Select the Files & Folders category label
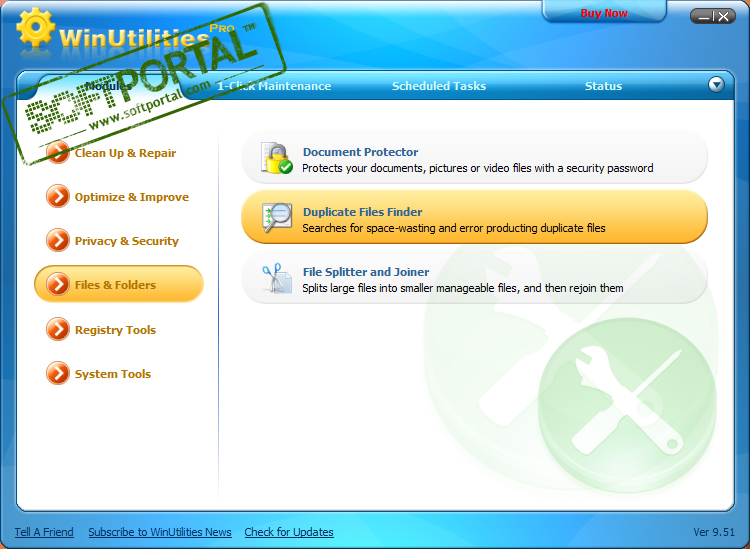Image resolution: width=750 pixels, height=549 pixels. pos(115,285)
